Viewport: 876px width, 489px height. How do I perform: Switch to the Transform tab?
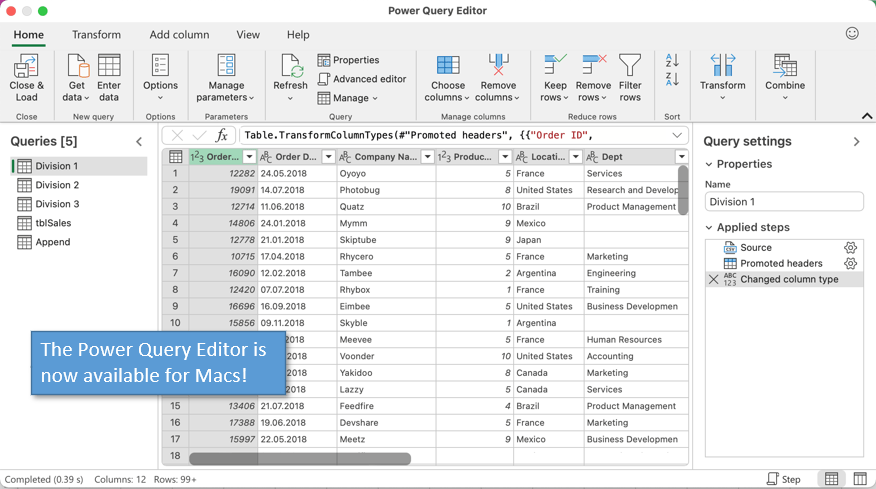point(96,35)
